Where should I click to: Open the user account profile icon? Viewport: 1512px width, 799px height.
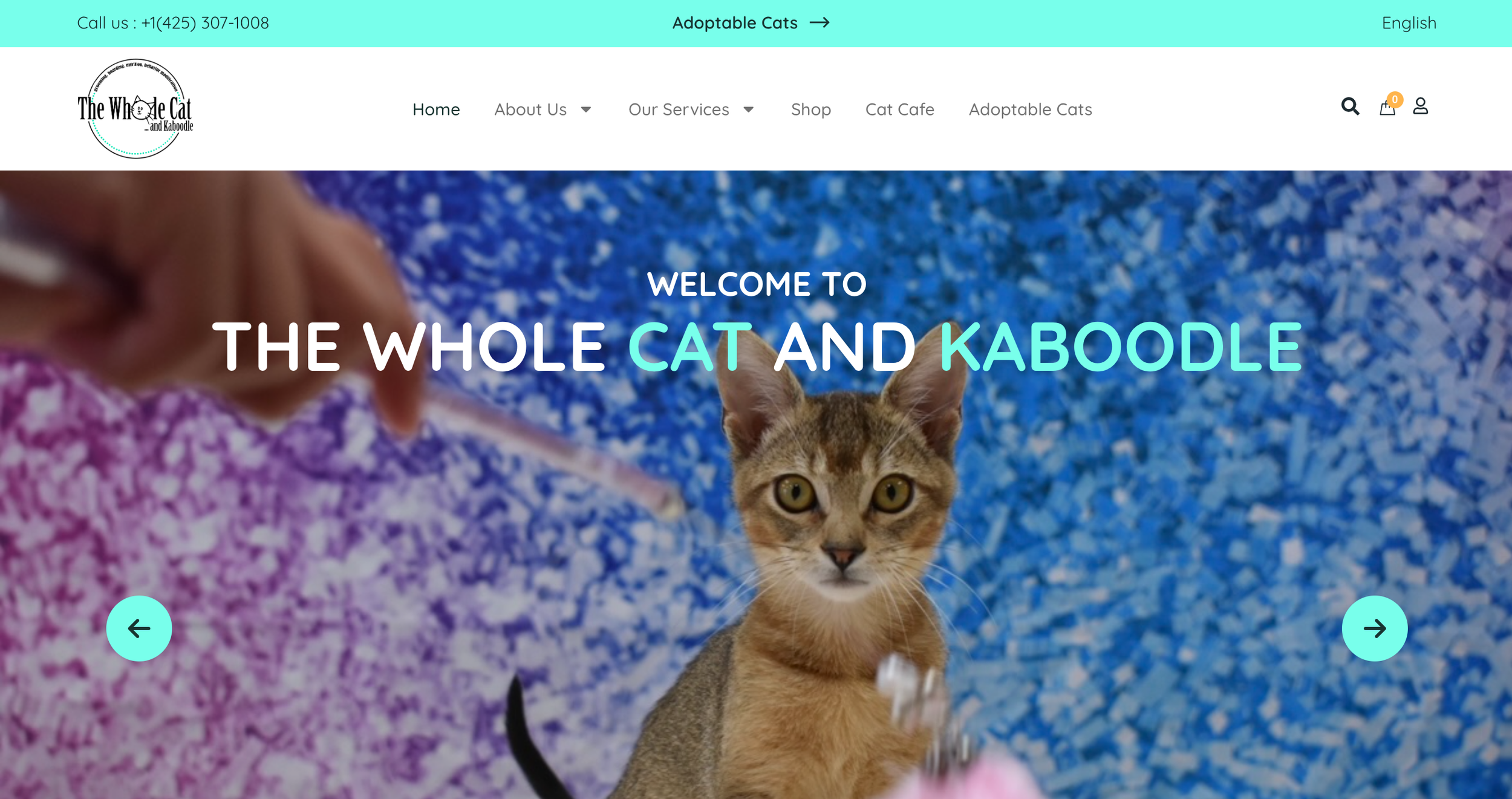point(1420,106)
